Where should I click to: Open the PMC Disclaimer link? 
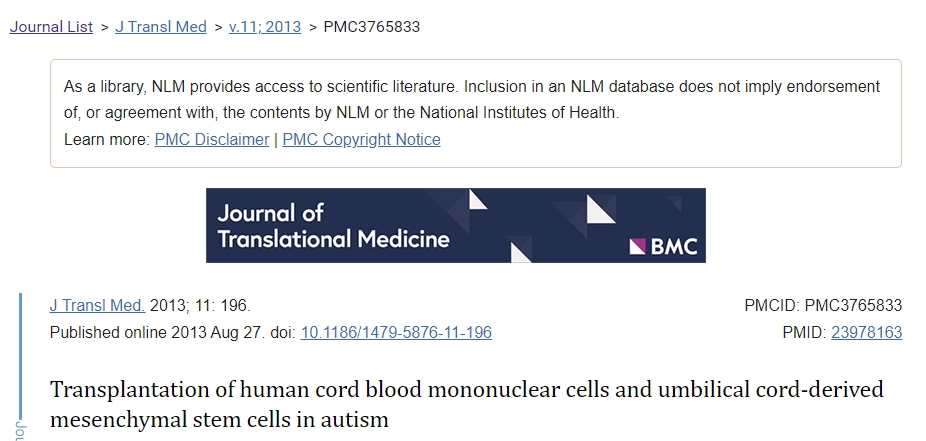click(x=211, y=140)
